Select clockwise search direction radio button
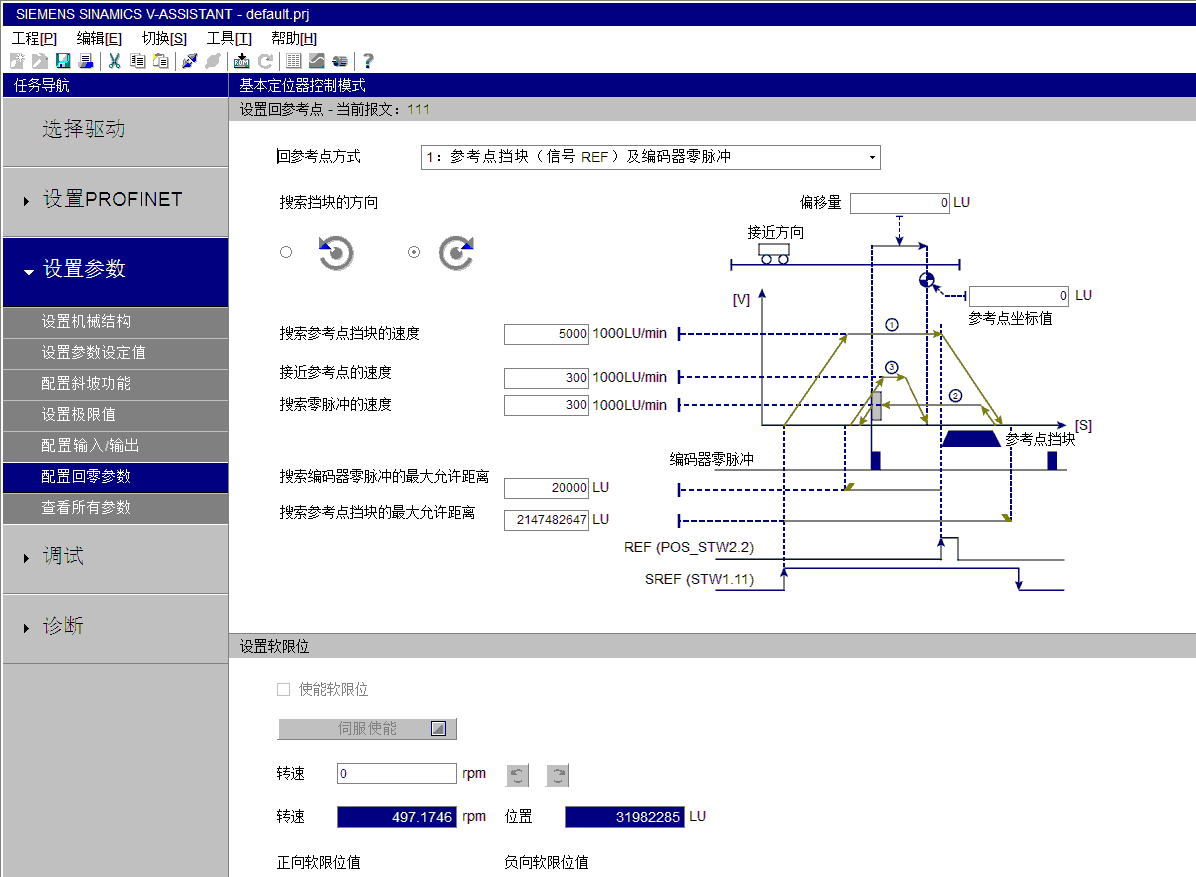The height and width of the screenshot is (877, 1196). (x=414, y=252)
